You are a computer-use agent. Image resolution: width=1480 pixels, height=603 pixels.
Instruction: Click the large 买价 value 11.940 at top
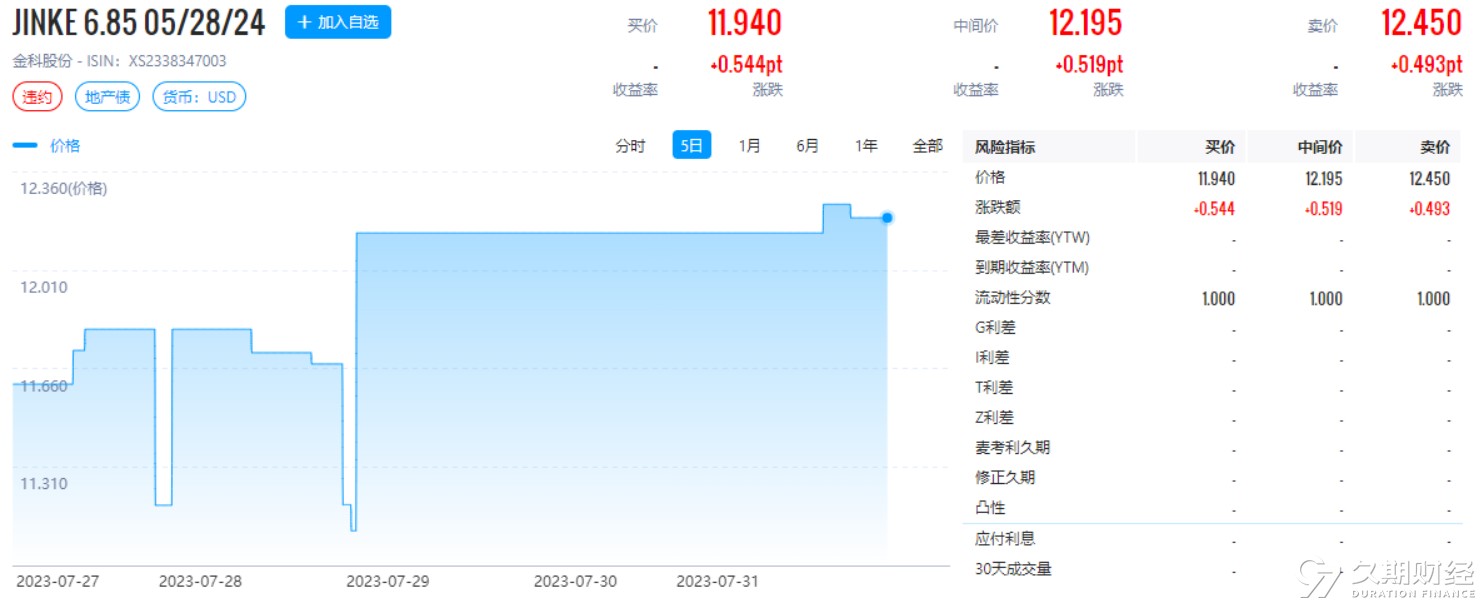click(745, 23)
